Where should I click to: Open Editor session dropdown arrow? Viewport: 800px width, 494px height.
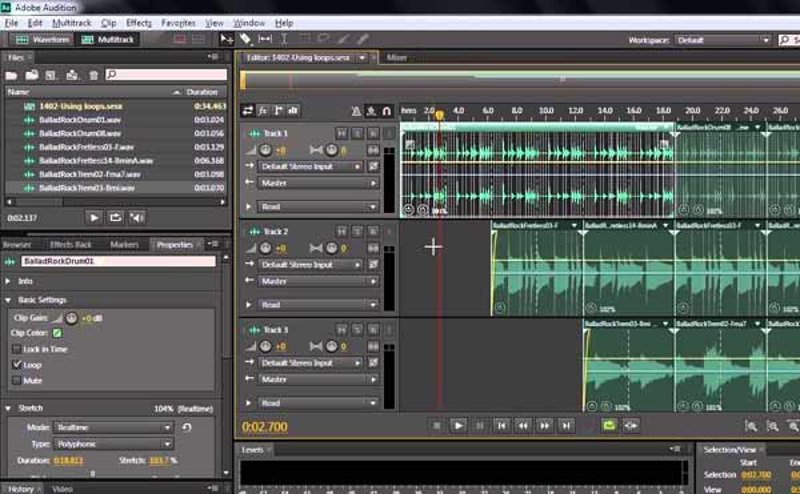pos(362,58)
